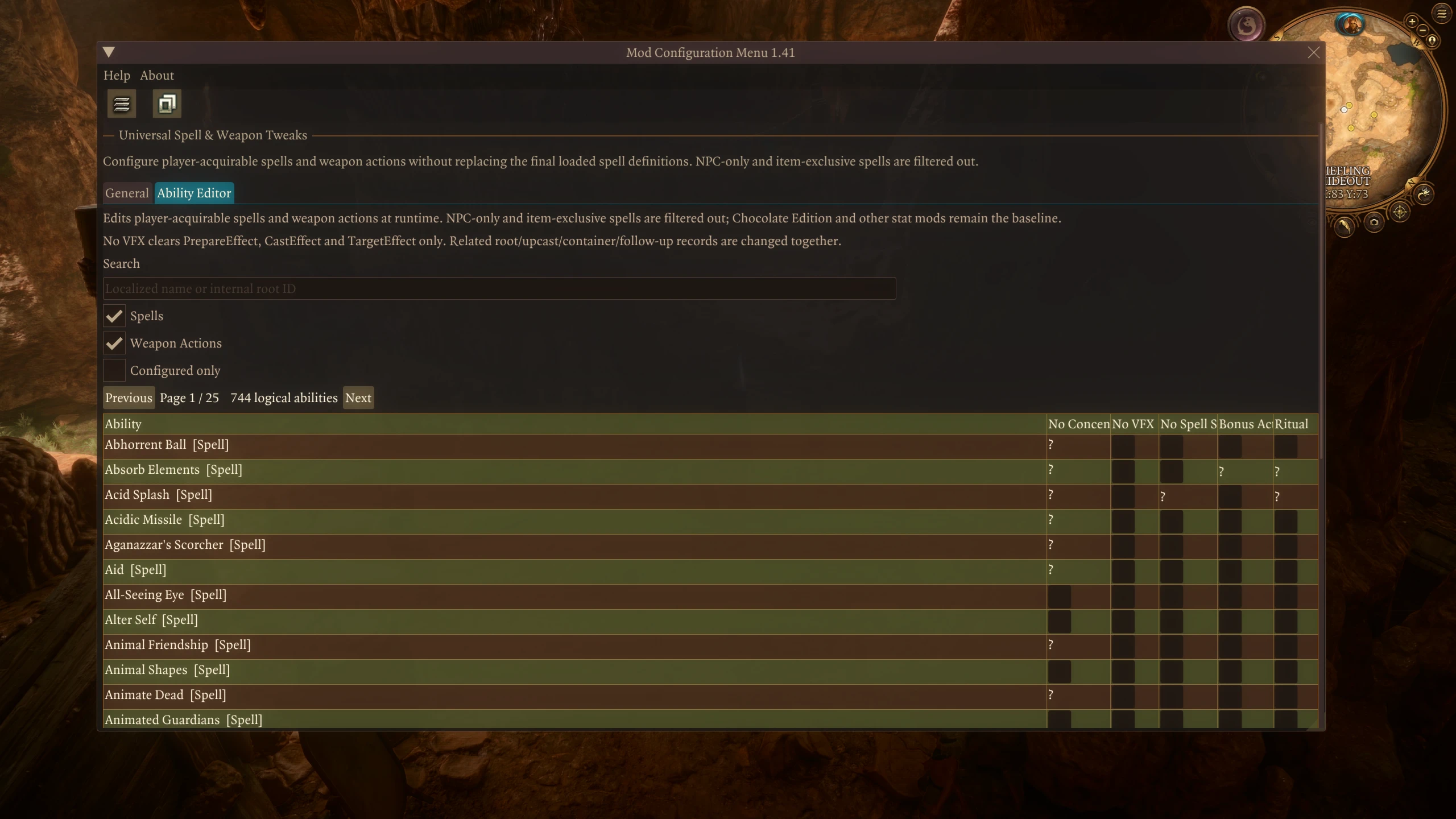The image size is (1456, 819).
Task: Check Ritual for Animate Dead
Action: coord(1286,697)
